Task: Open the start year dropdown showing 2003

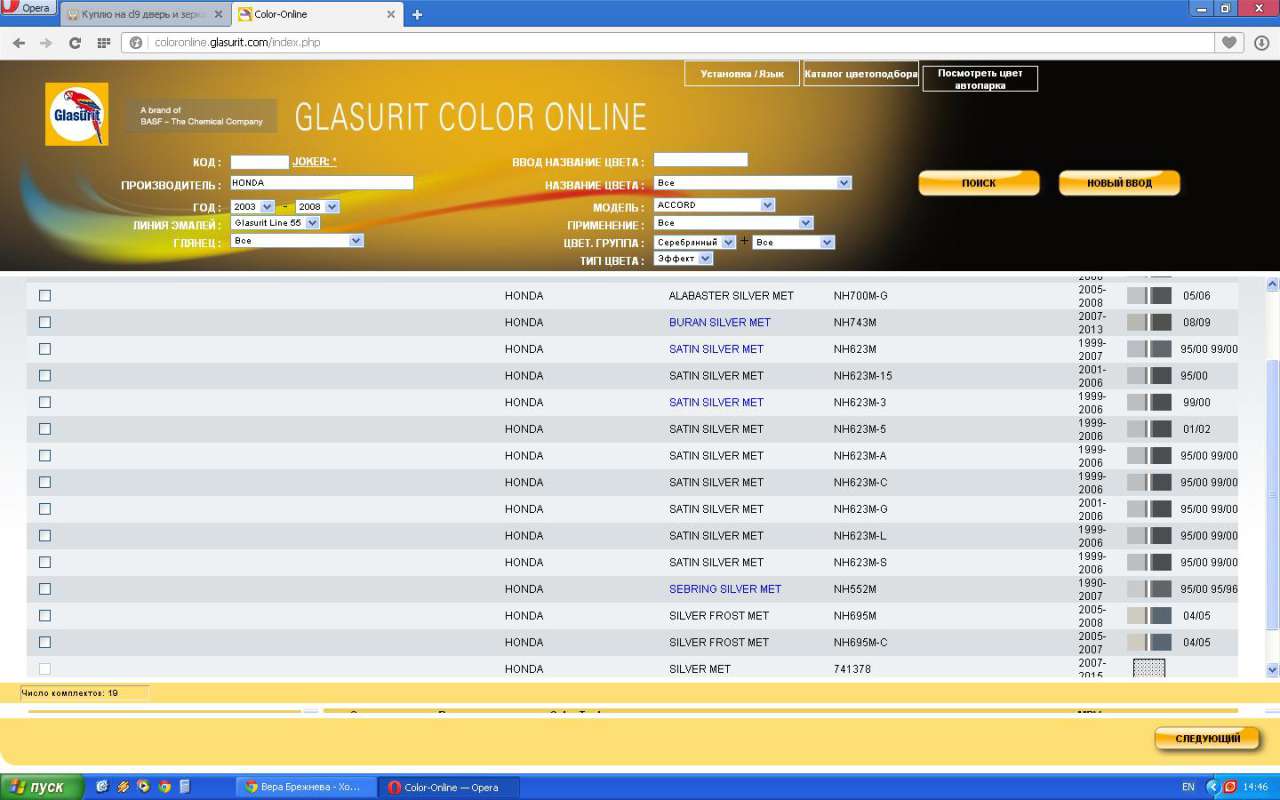Action: [x=252, y=207]
